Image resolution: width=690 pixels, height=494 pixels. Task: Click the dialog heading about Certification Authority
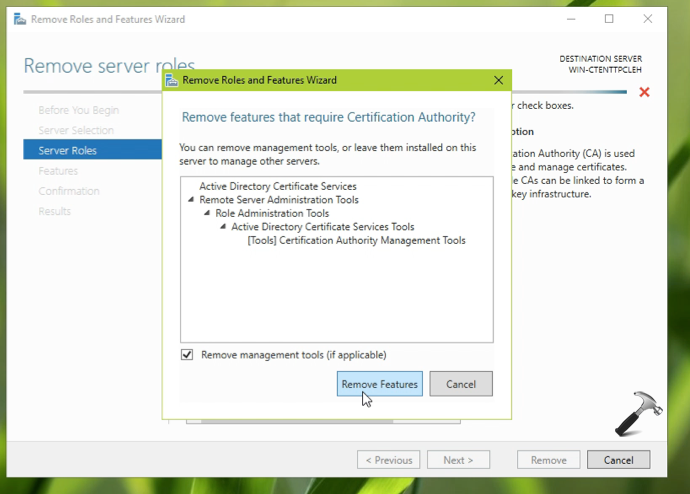[328, 117]
